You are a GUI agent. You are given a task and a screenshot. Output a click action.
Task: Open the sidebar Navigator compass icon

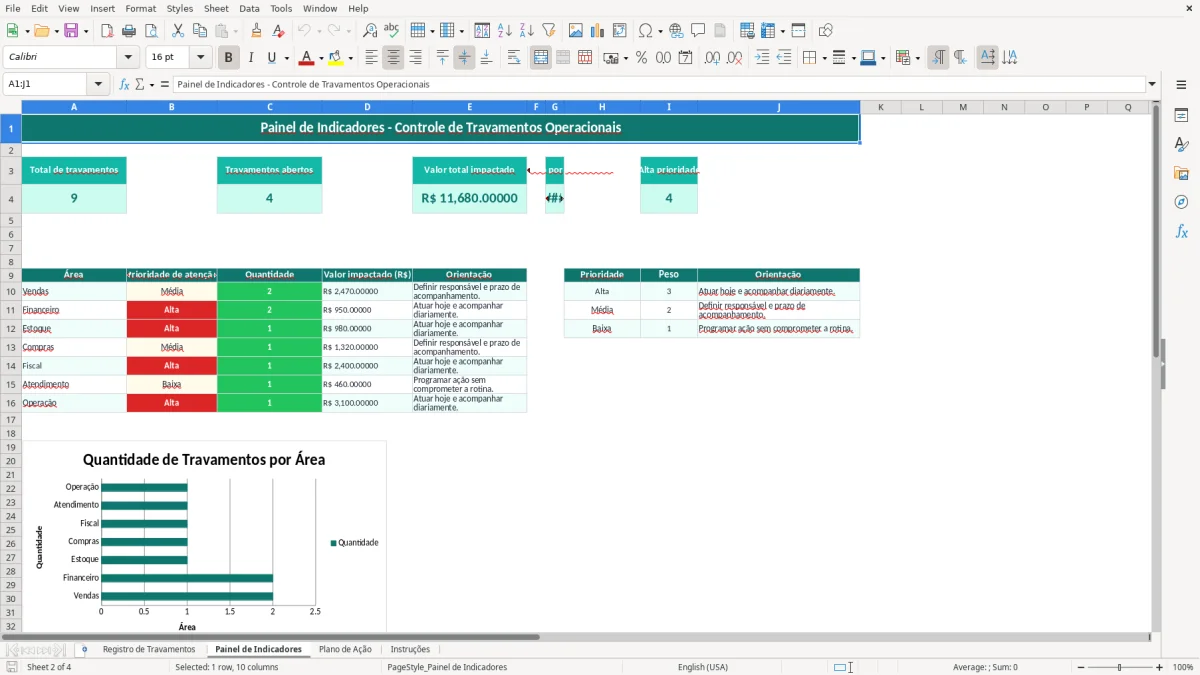pyautogui.click(x=1181, y=202)
